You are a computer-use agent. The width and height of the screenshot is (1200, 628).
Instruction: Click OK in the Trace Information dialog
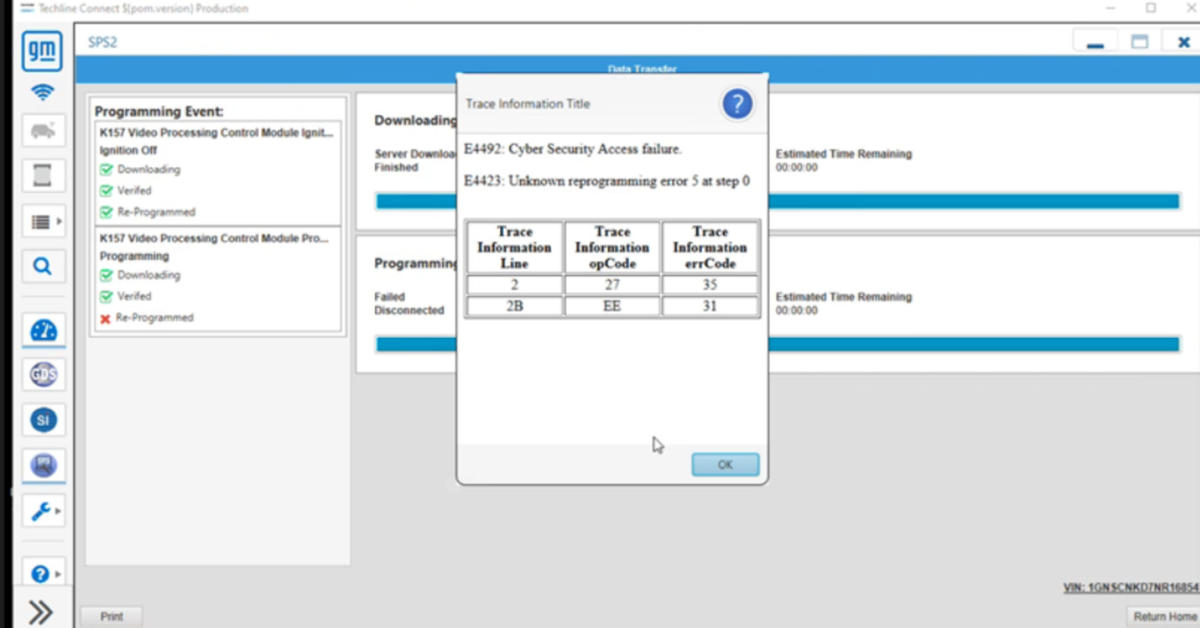coord(725,465)
